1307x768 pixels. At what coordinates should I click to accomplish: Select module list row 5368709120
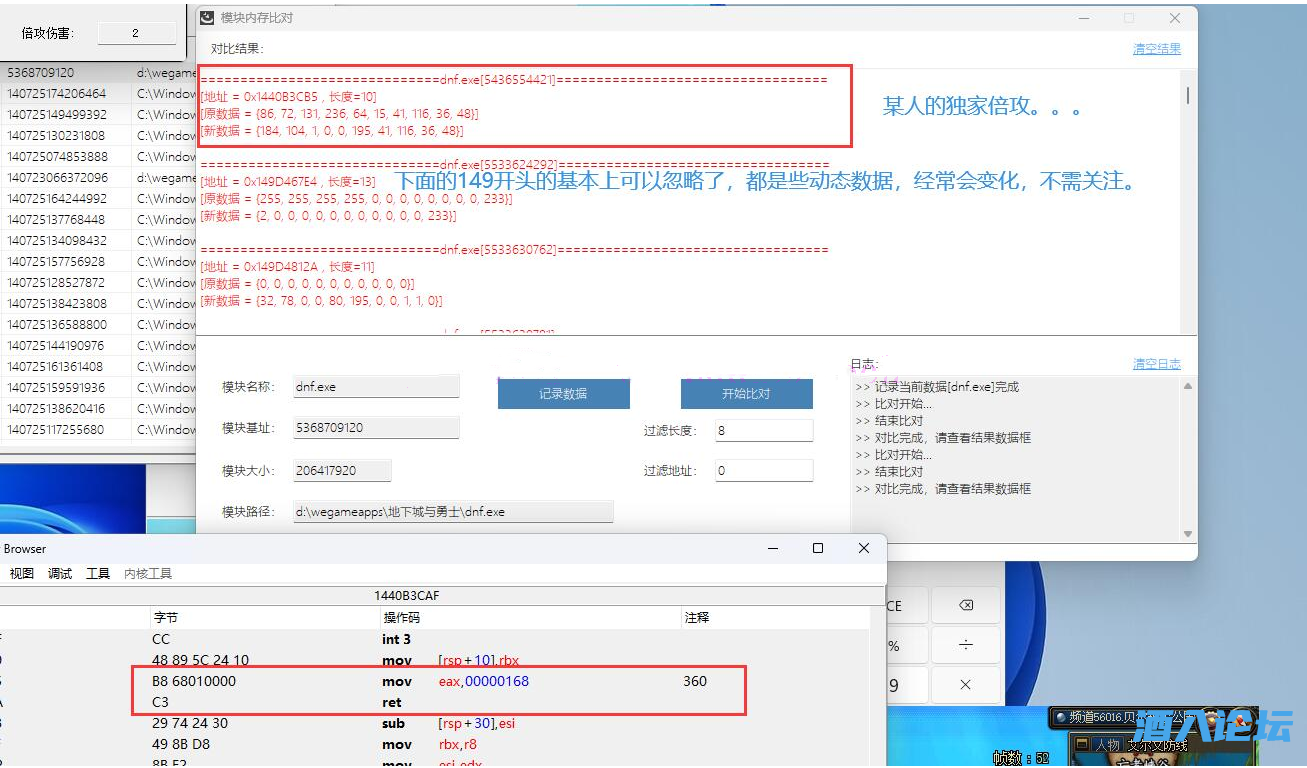tap(98, 73)
